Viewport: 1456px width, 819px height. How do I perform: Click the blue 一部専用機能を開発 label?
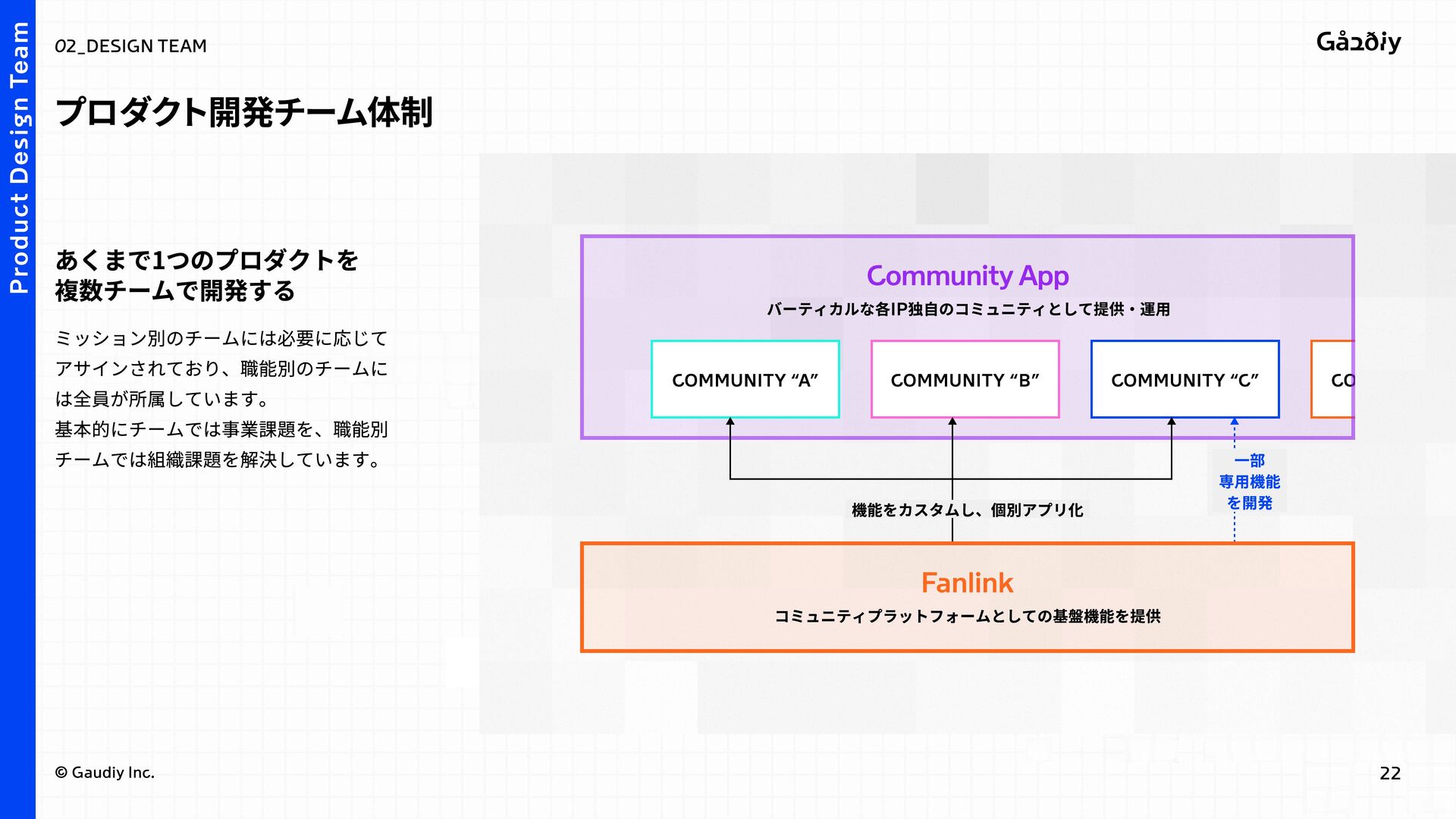[x=1249, y=482]
